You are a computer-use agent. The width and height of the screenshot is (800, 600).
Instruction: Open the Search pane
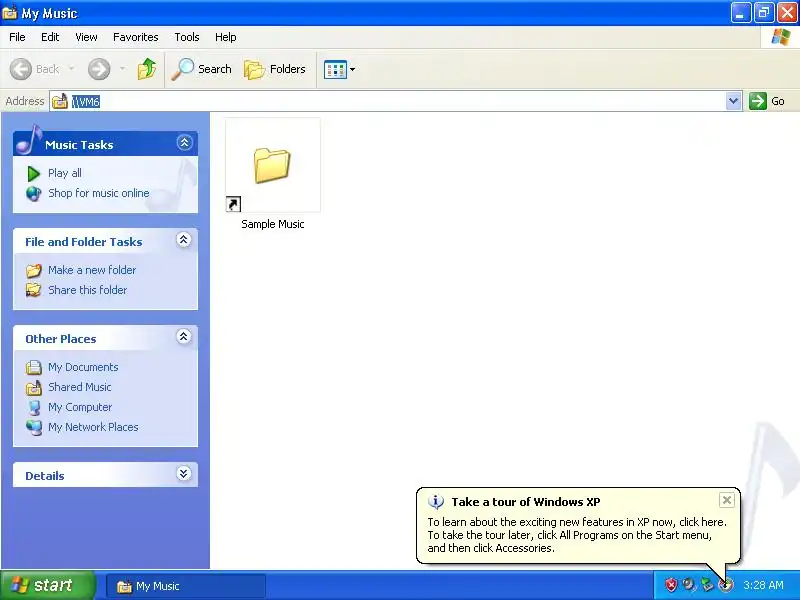(202, 69)
